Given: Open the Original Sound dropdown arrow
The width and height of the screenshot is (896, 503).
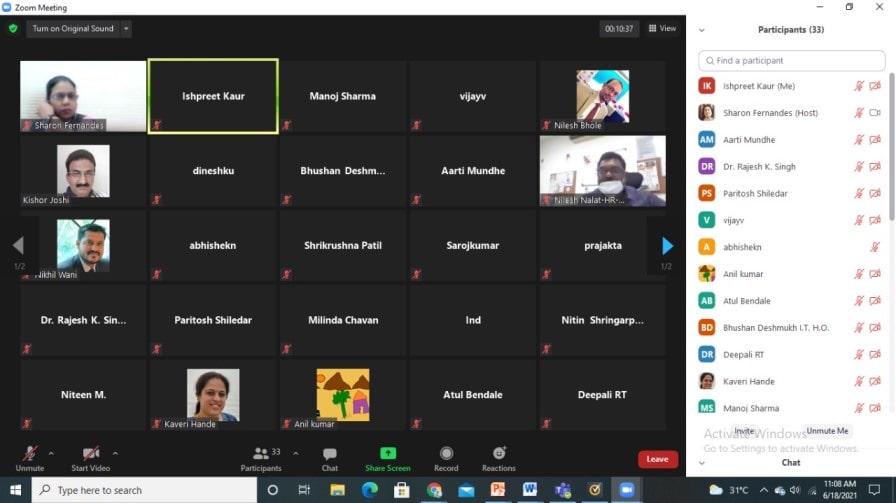Looking at the screenshot, I should [x=126, y=29].
